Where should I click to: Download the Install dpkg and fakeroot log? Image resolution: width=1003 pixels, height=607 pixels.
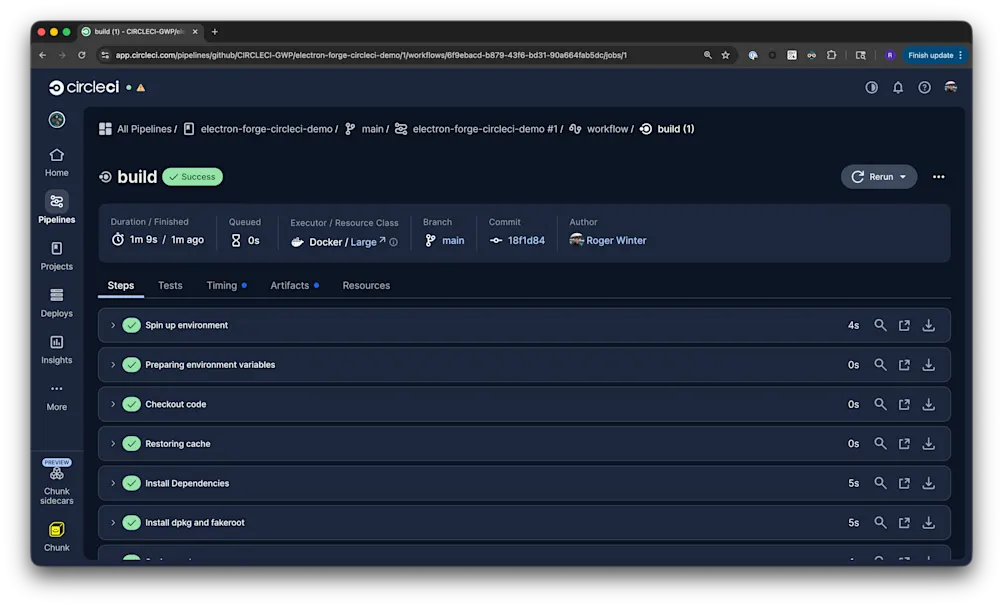pyautogui.click(x=928, y=523)
